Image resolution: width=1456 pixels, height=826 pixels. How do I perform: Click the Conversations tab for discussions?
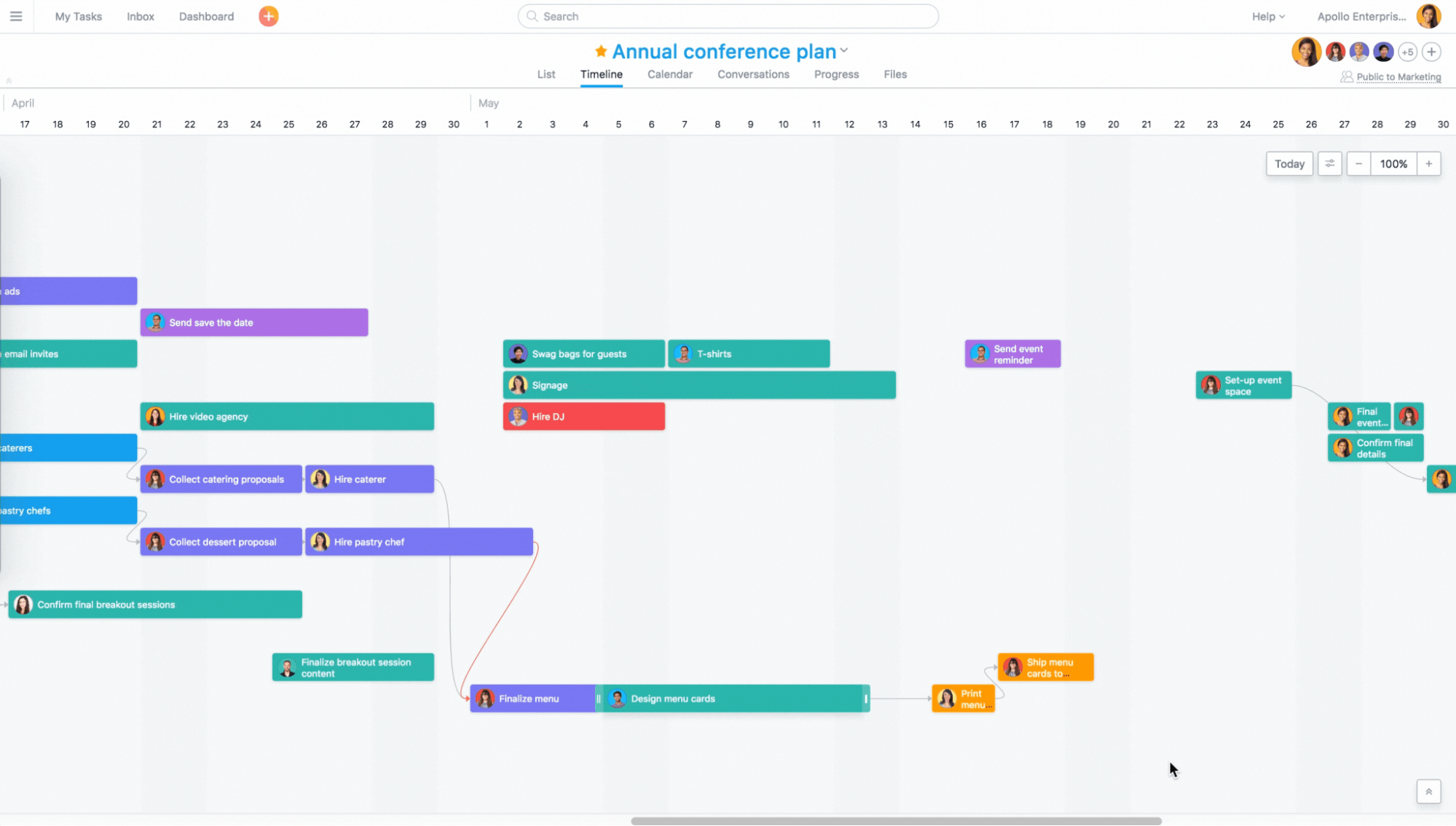point(753,74)
